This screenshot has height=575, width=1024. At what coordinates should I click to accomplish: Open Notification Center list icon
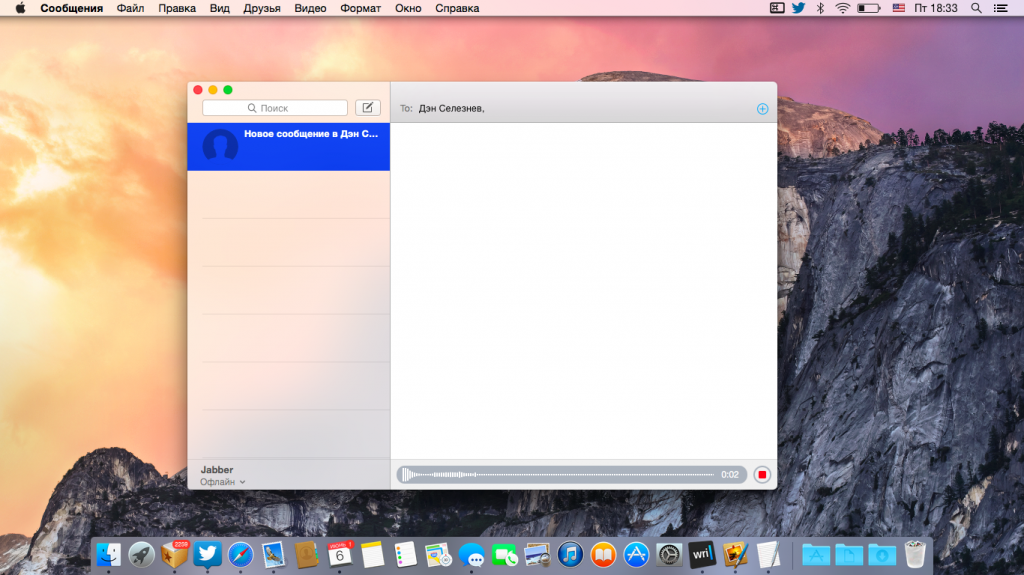coord(1002,8)
